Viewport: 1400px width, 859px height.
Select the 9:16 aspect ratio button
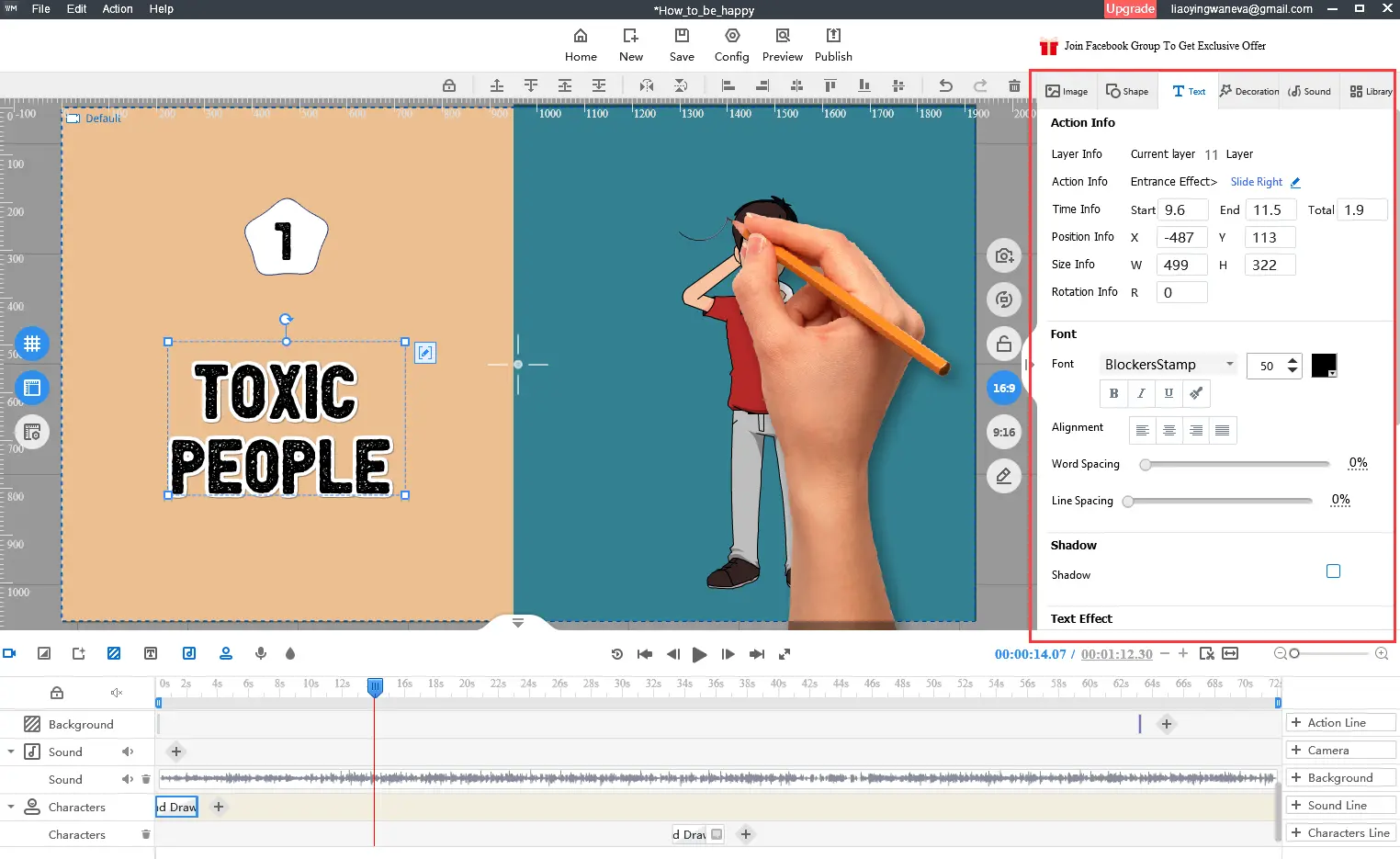pyautogui.click(x=1004, y=432)
